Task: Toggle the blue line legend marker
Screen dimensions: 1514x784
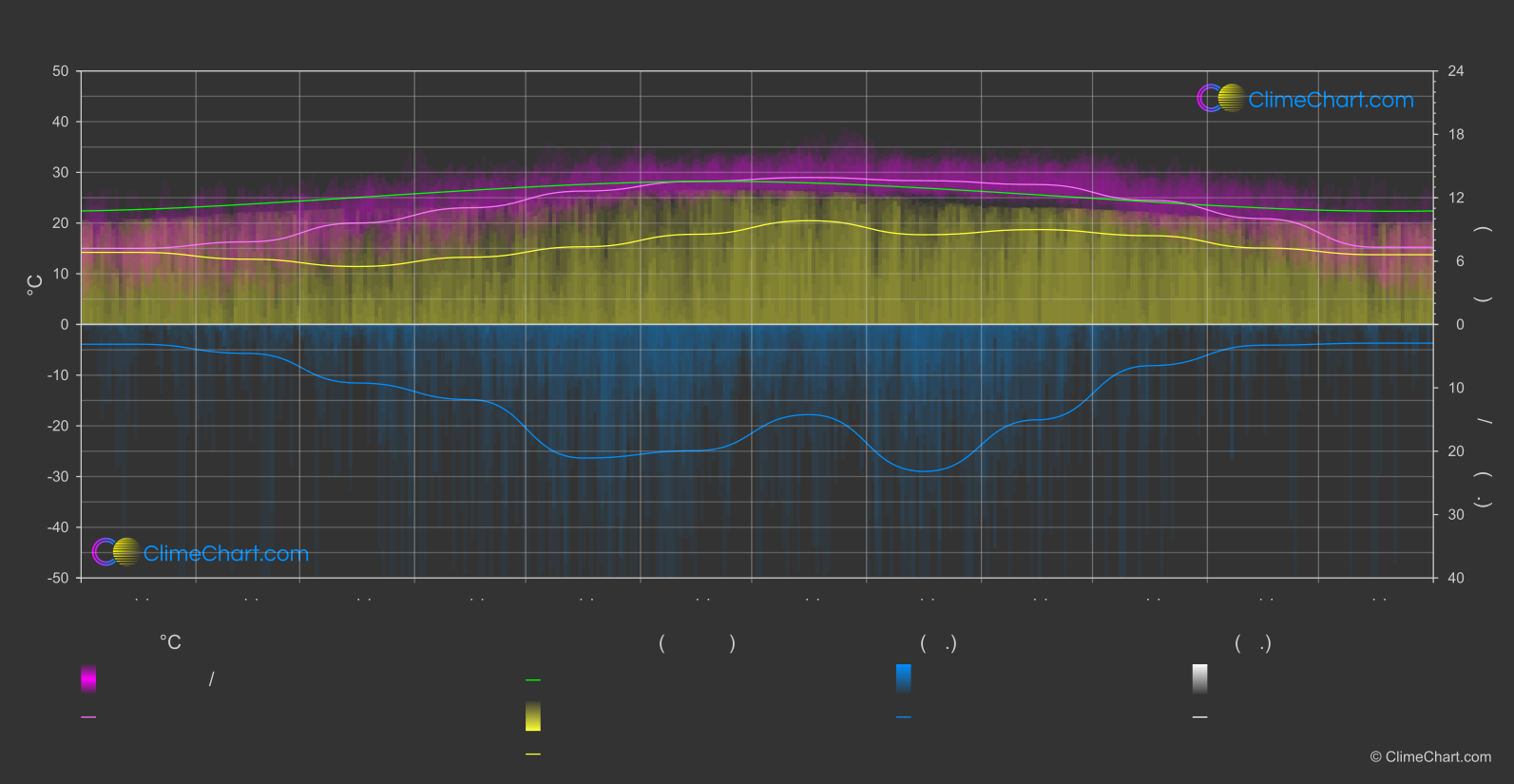Action: point(904,717)
